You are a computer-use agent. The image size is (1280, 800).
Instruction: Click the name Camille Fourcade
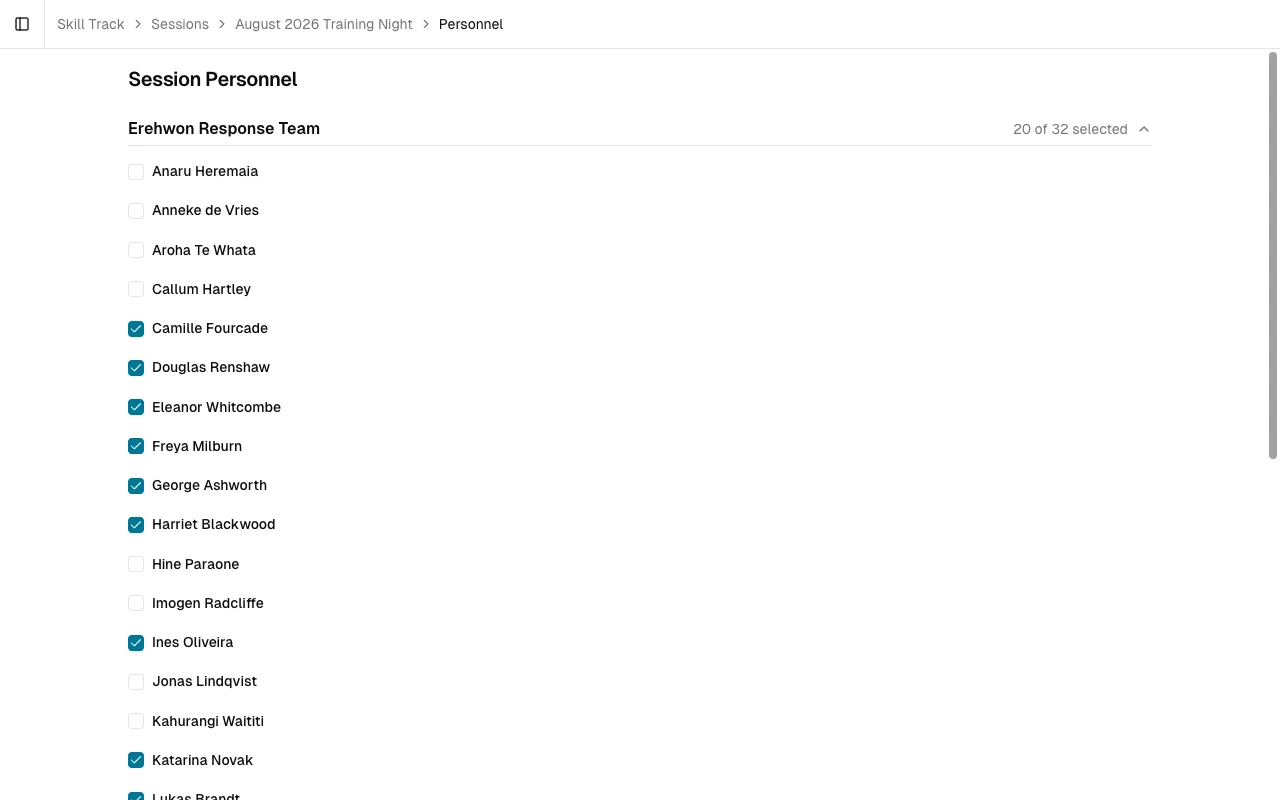[210, 328]
